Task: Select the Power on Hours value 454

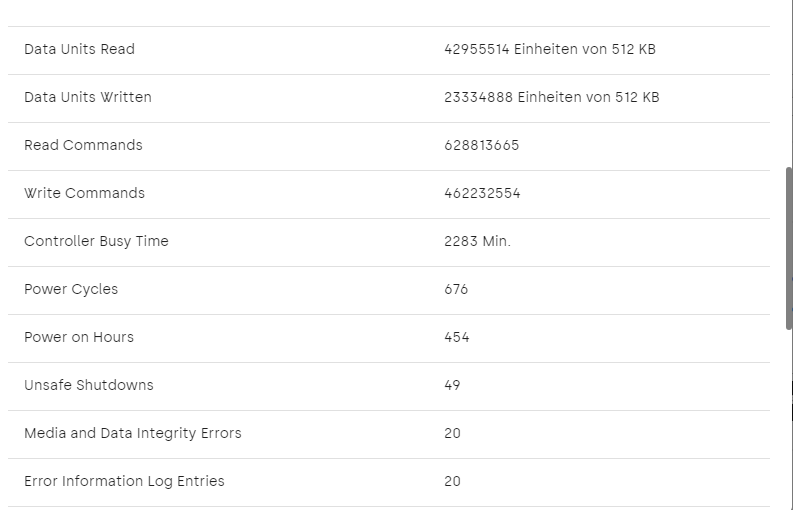Action: pos(457,337)
